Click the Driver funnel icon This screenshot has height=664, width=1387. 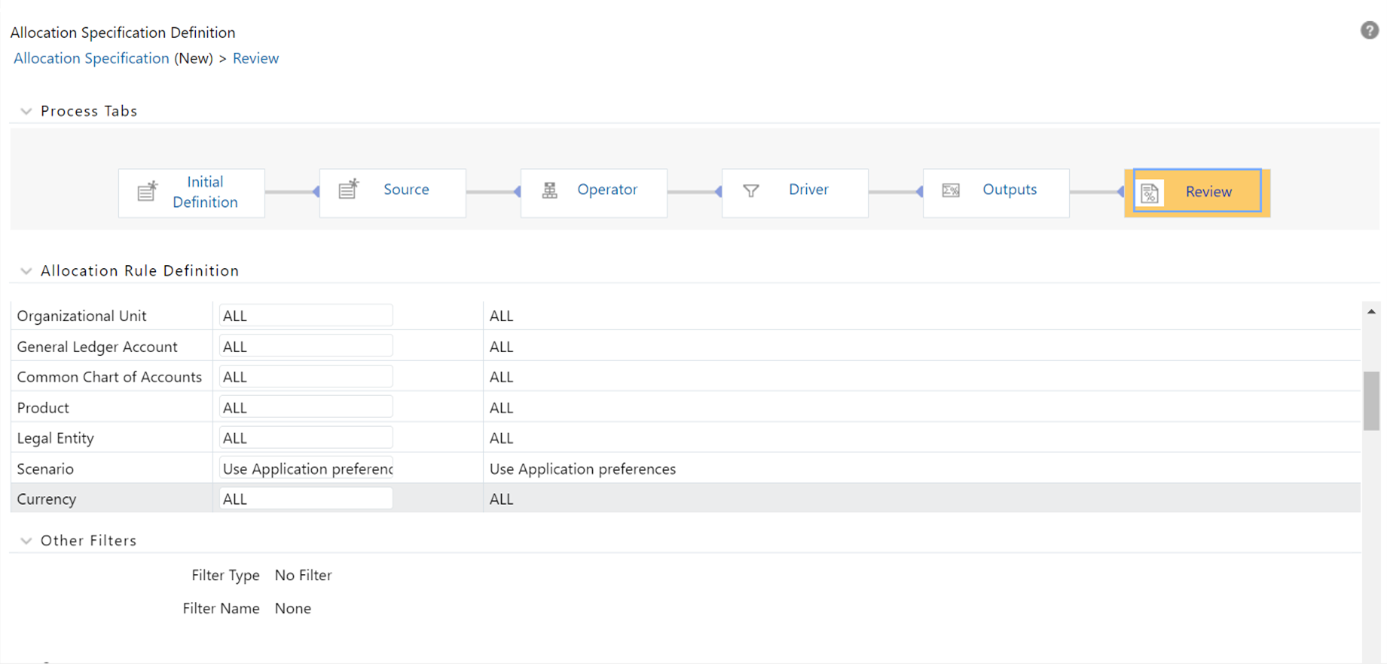[750, 189]
